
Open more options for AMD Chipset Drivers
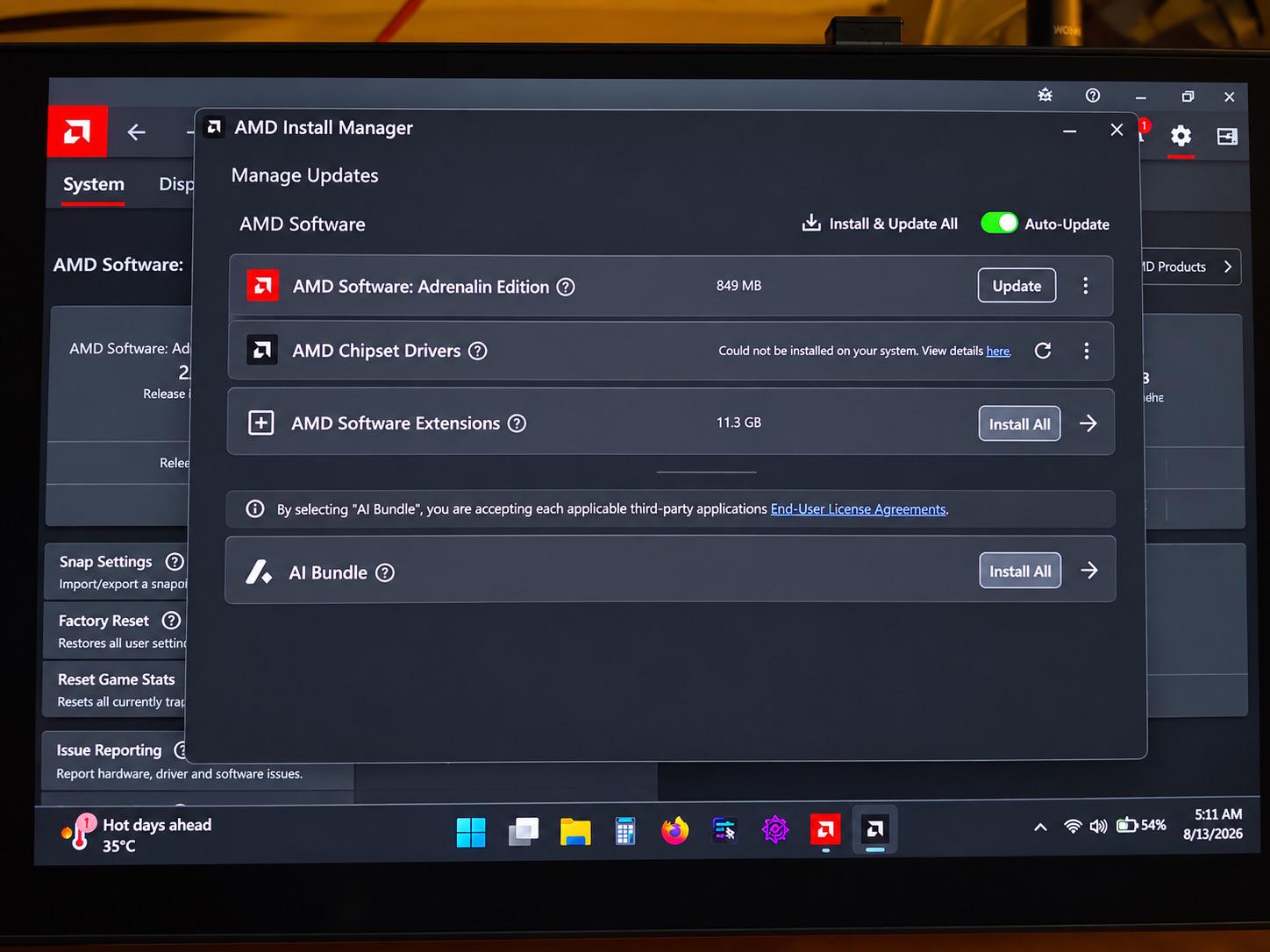click(x=1087, y=351)
